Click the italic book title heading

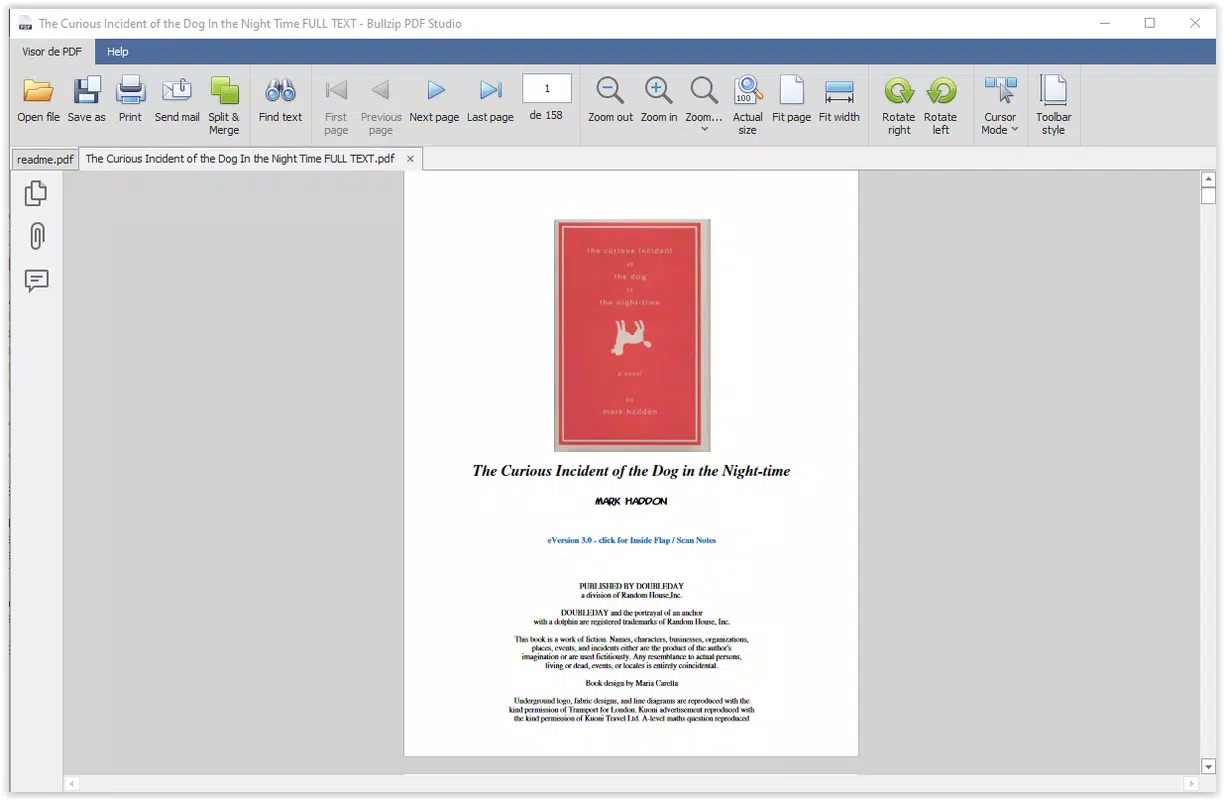631,471
